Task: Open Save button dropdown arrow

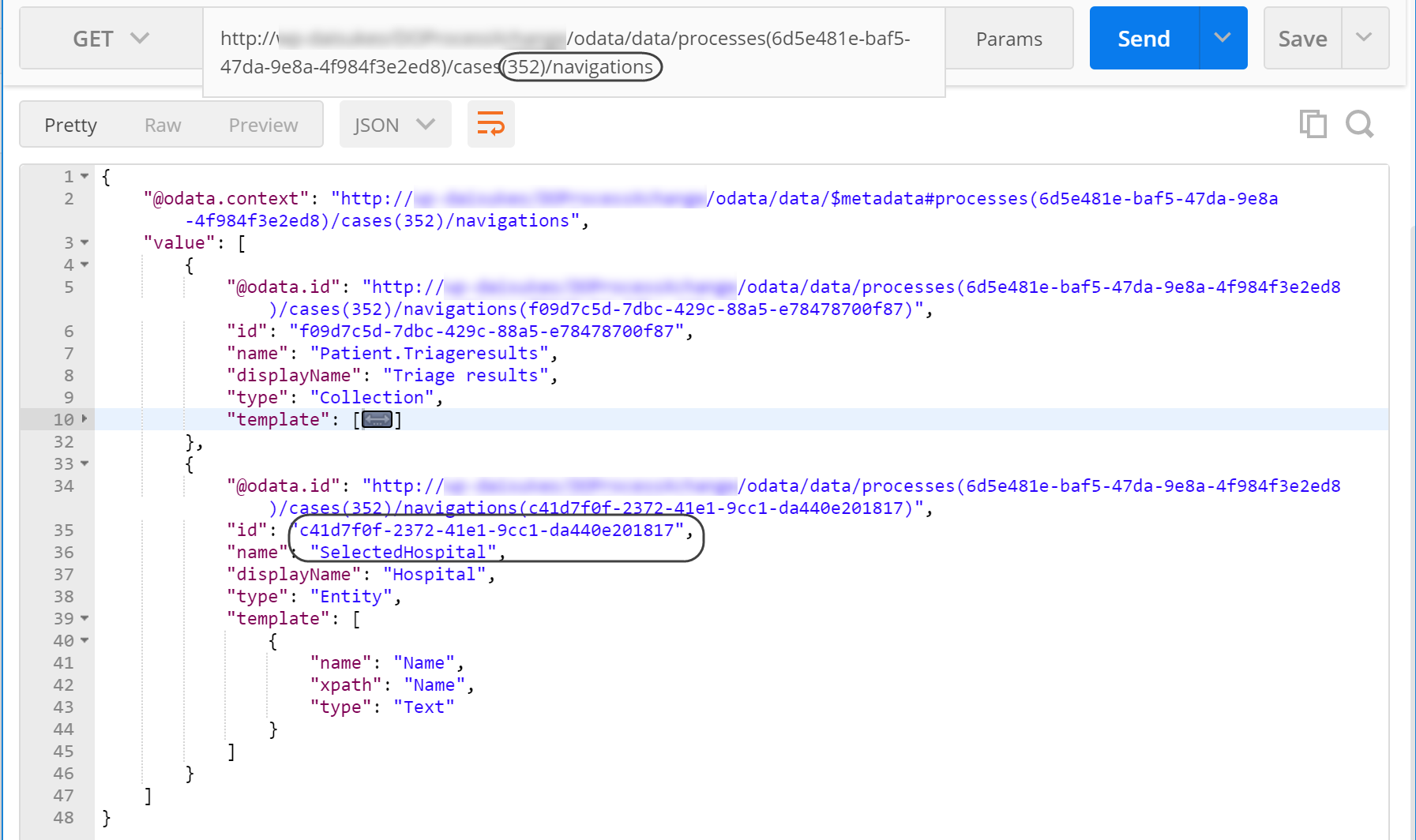Action: point(1364,37)
